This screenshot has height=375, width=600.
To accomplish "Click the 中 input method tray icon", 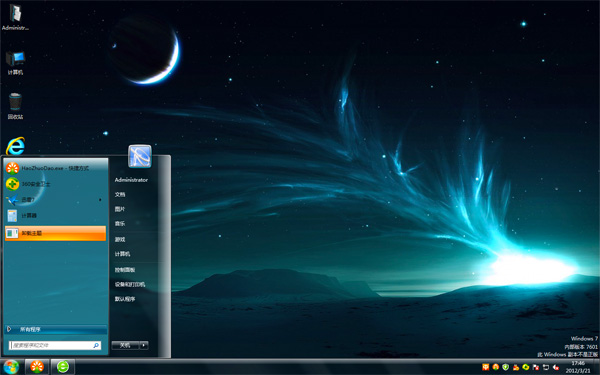I will pyautogui.click(x=486, y=367).
